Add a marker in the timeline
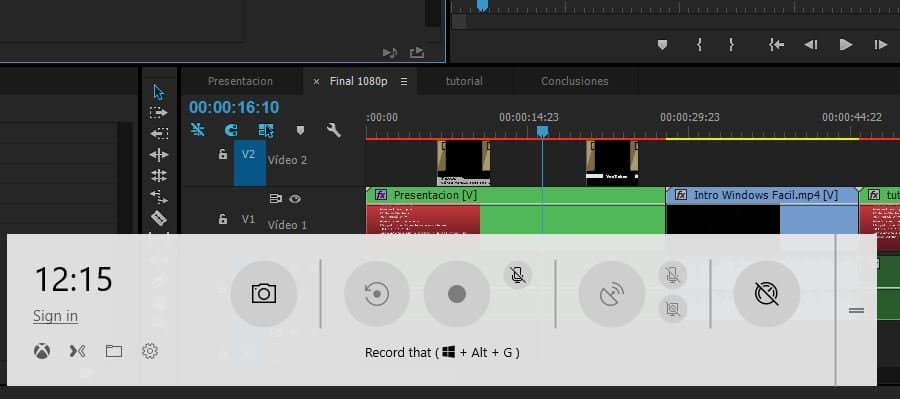The height and width of the screenshot is (399, 900). pyautogui.click(x=300, y=130)
